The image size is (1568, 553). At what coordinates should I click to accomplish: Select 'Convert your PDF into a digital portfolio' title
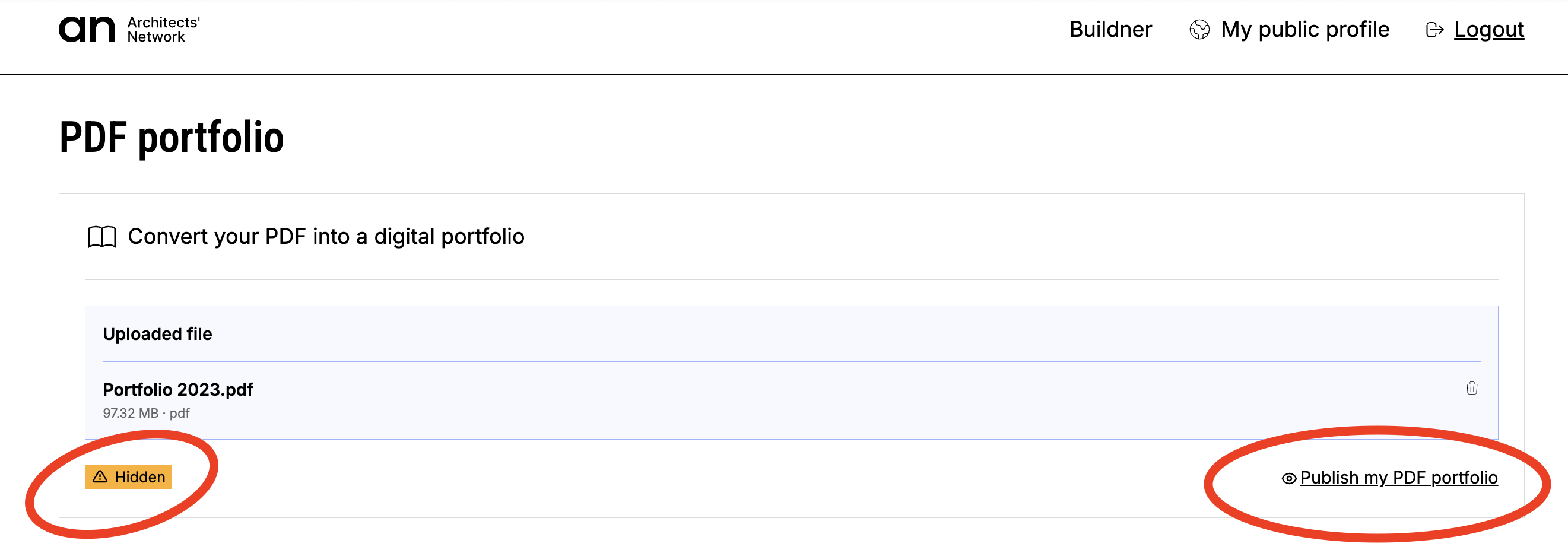pyautogui.click(x=326, y=237)
